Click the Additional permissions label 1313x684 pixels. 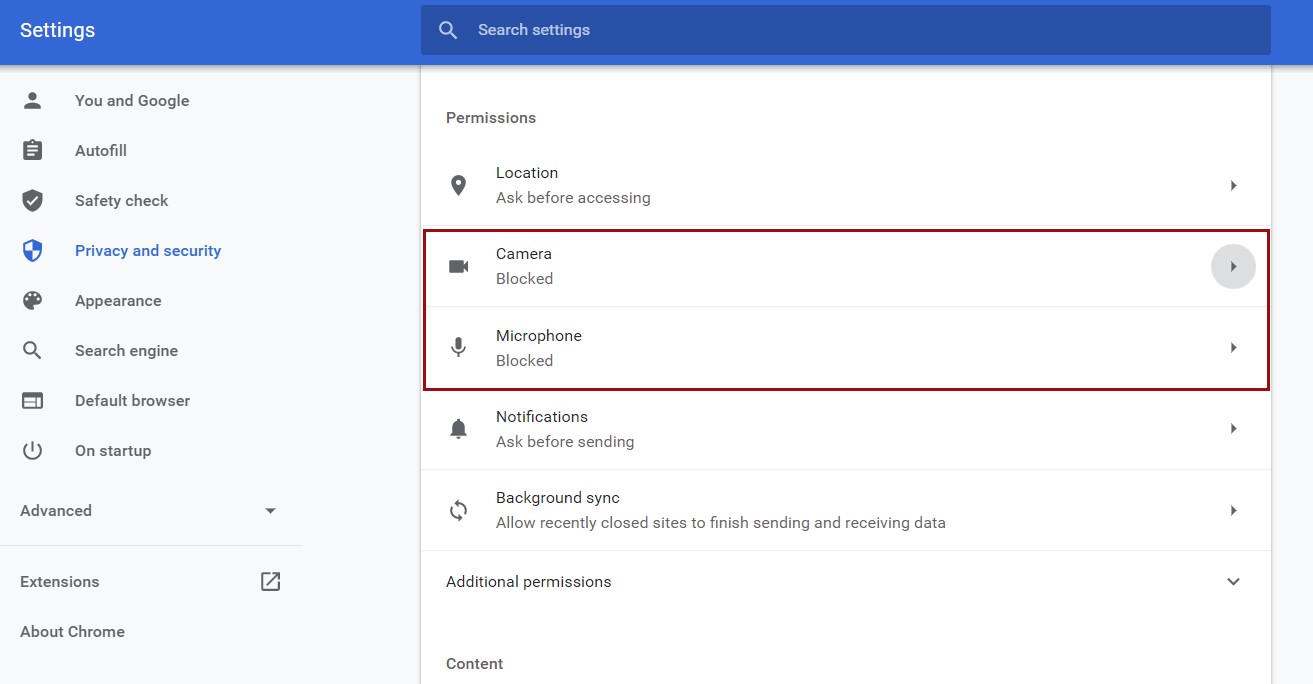click(528, 581)
